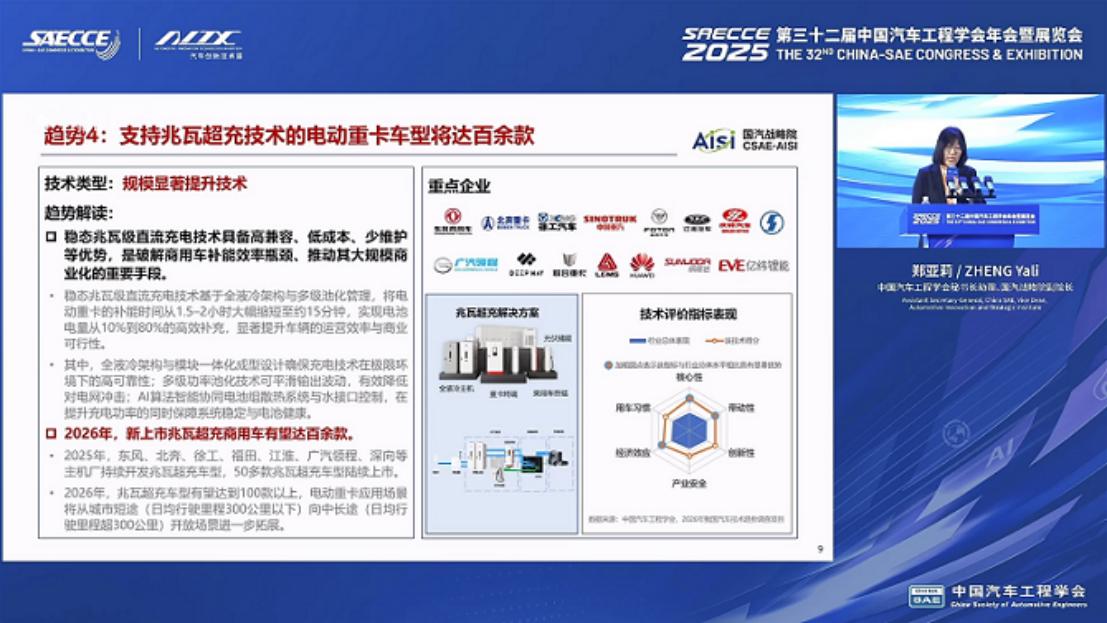Screen dimensions: 1107x623
Task: Click the SINOTRUK logo
Action: (x=608, y=221)
